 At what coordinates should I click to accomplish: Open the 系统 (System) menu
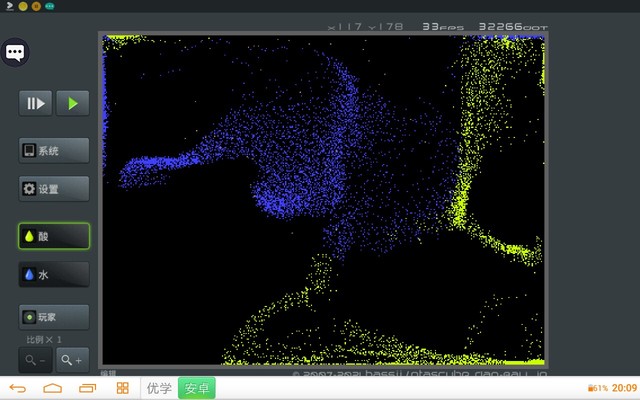pyautogui.click(x=54, y=151)
